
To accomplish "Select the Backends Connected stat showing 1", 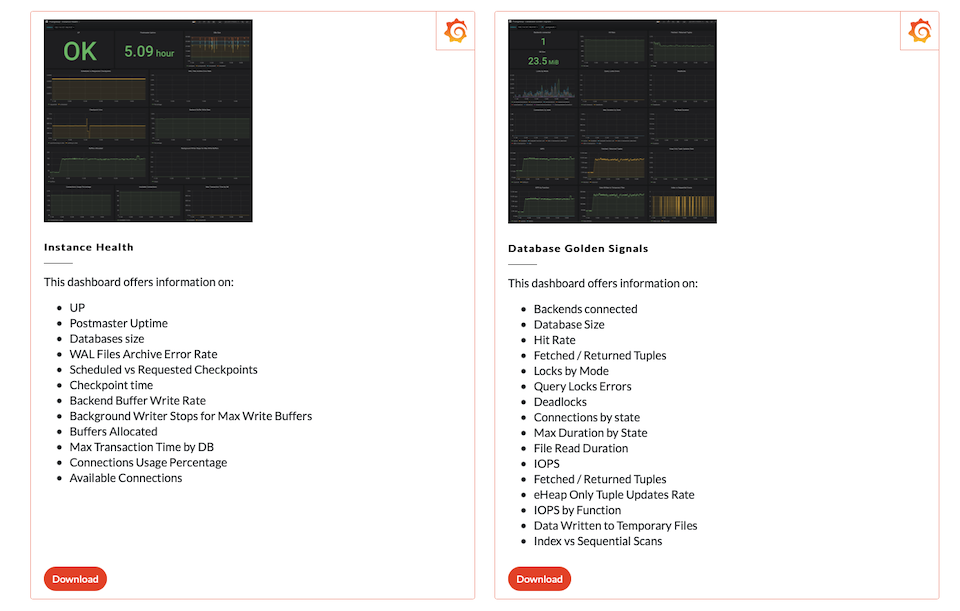I will 544,41.
